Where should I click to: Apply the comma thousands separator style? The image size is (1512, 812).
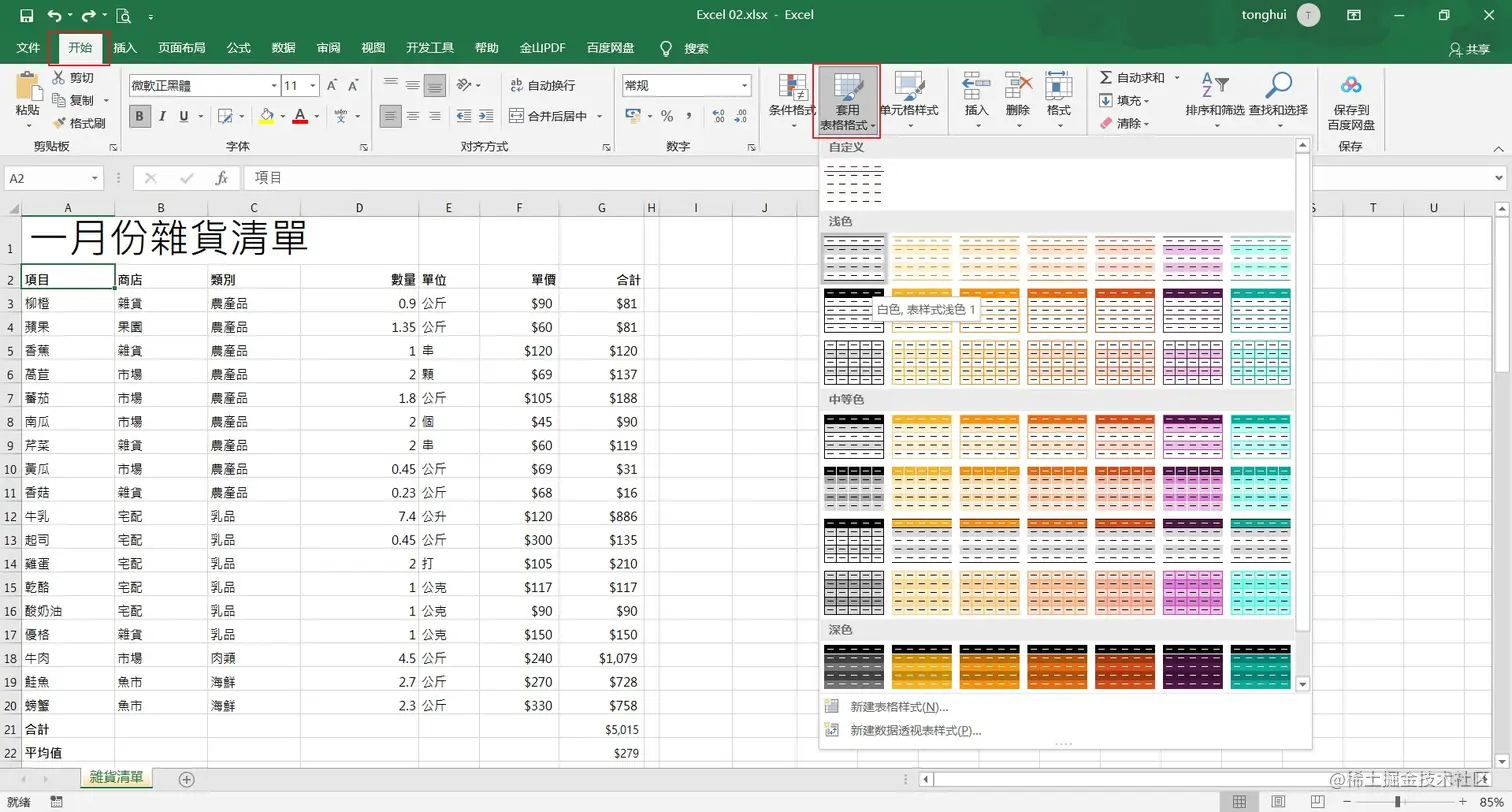click(x=688, y=116)
